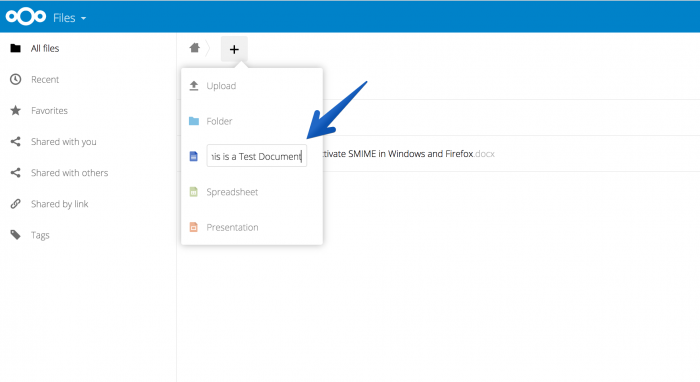This screenshot has height=382, width=700.
Task: Toggle the plus new-file button
Action: coord(234,49)
